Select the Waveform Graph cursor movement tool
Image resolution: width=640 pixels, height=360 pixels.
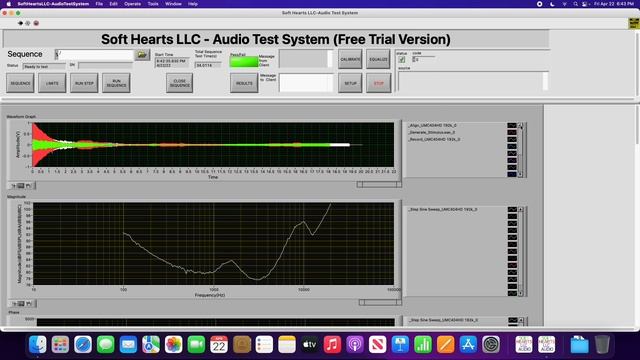13,186
